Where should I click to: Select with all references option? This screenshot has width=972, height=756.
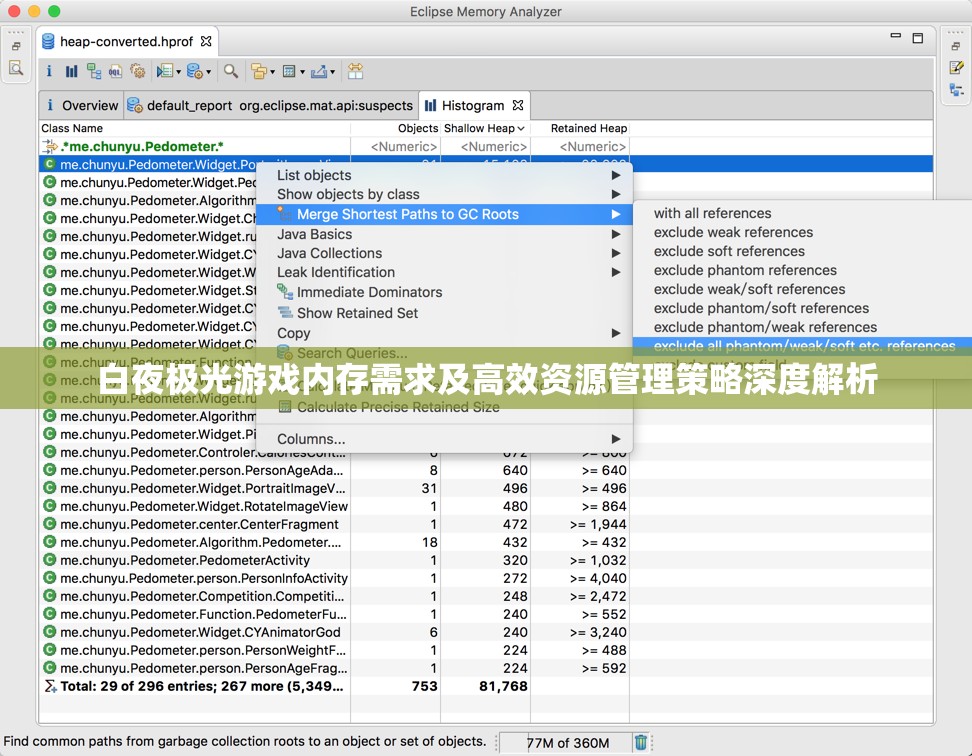click(802, 213)
